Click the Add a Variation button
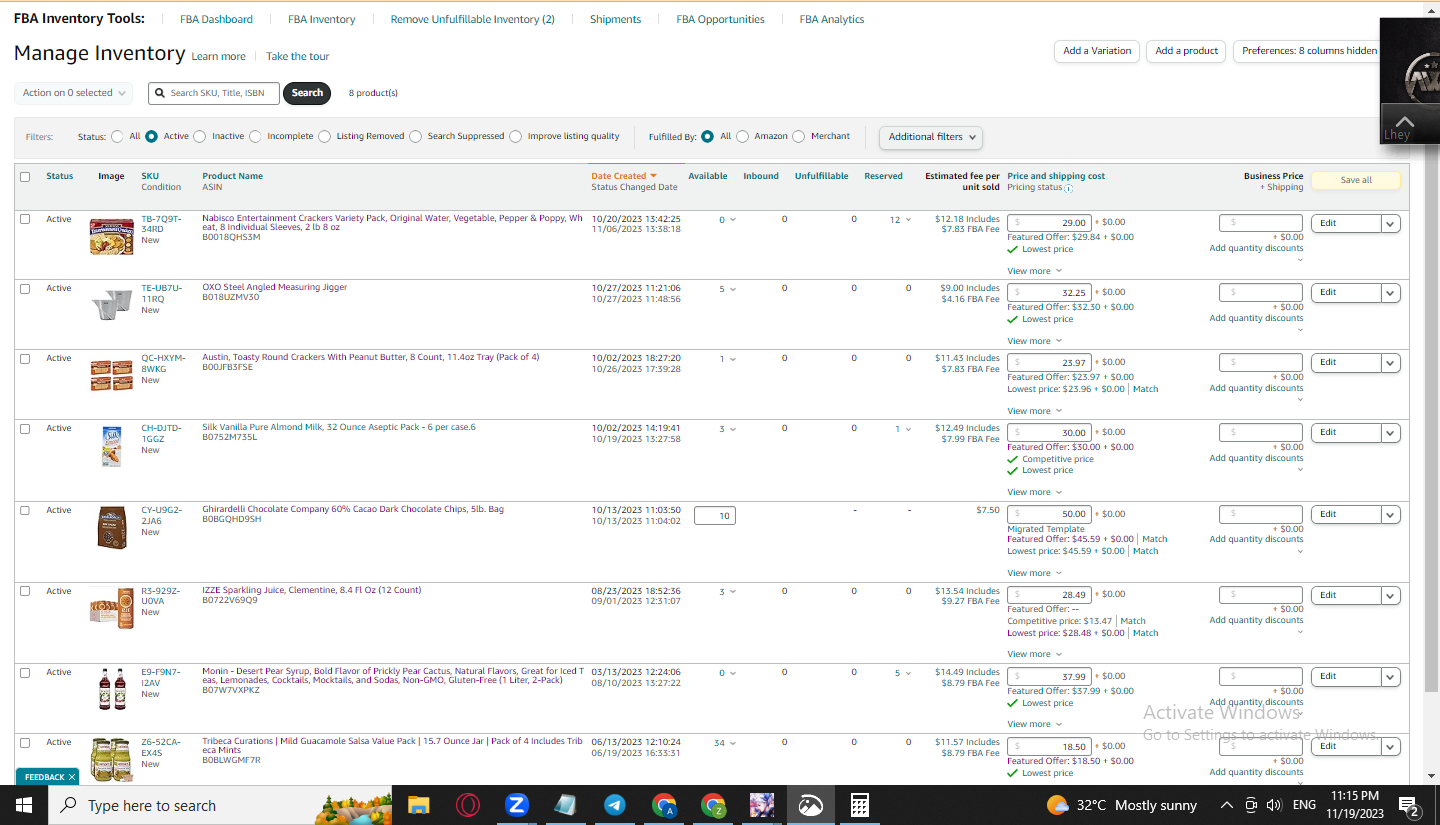Image resolution: width=1440 pixels, height=825 pixels. [x=1097, y=51]
